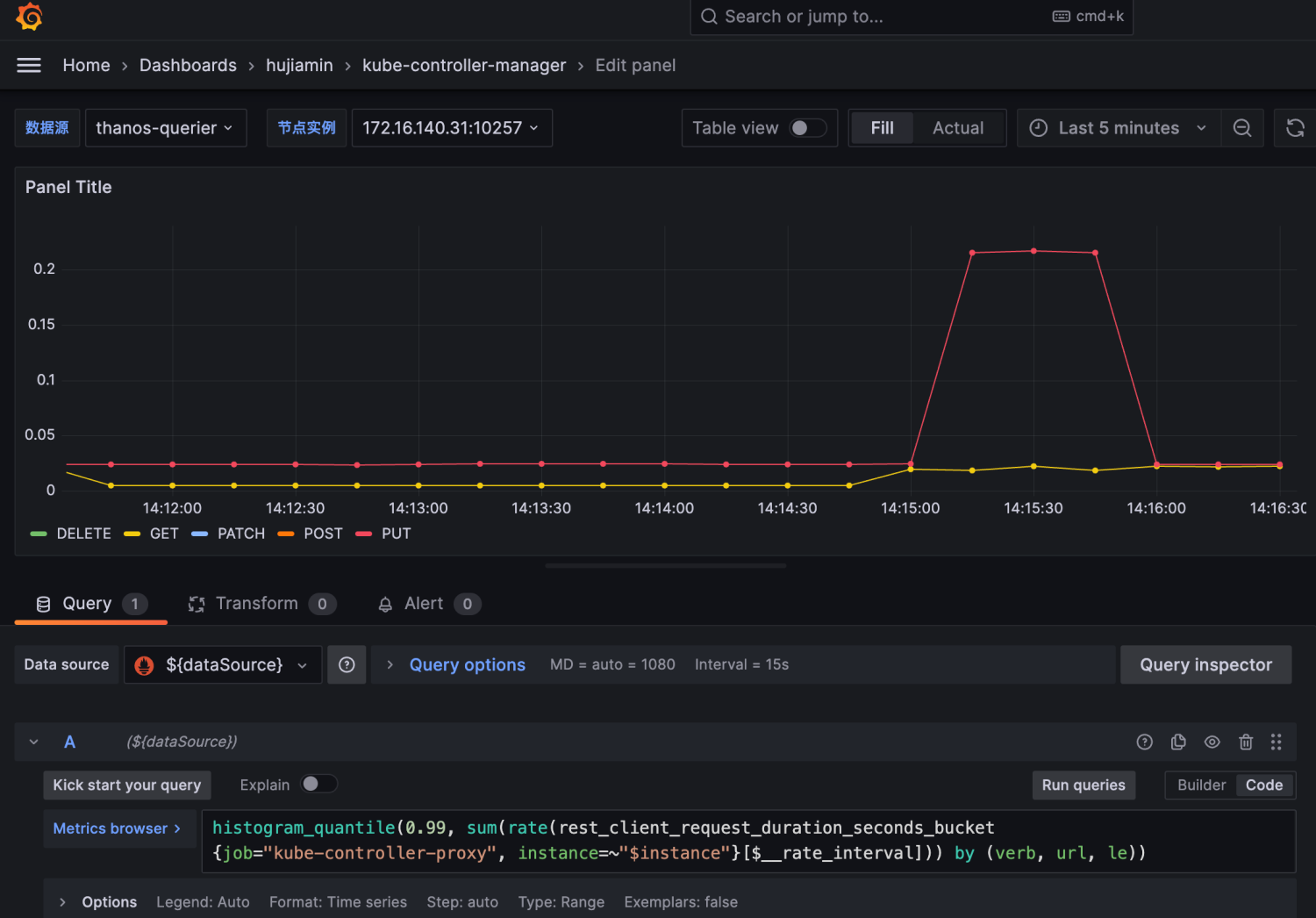Click the Grafana logo icon

point(29,17)
